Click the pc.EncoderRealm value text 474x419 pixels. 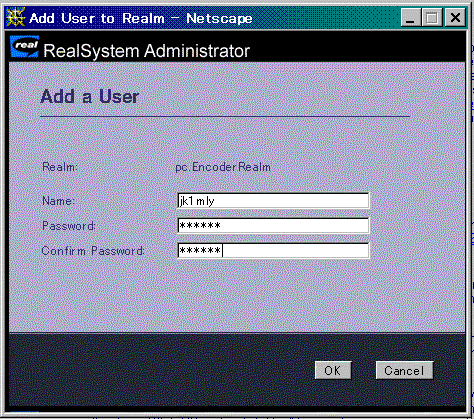223,167
